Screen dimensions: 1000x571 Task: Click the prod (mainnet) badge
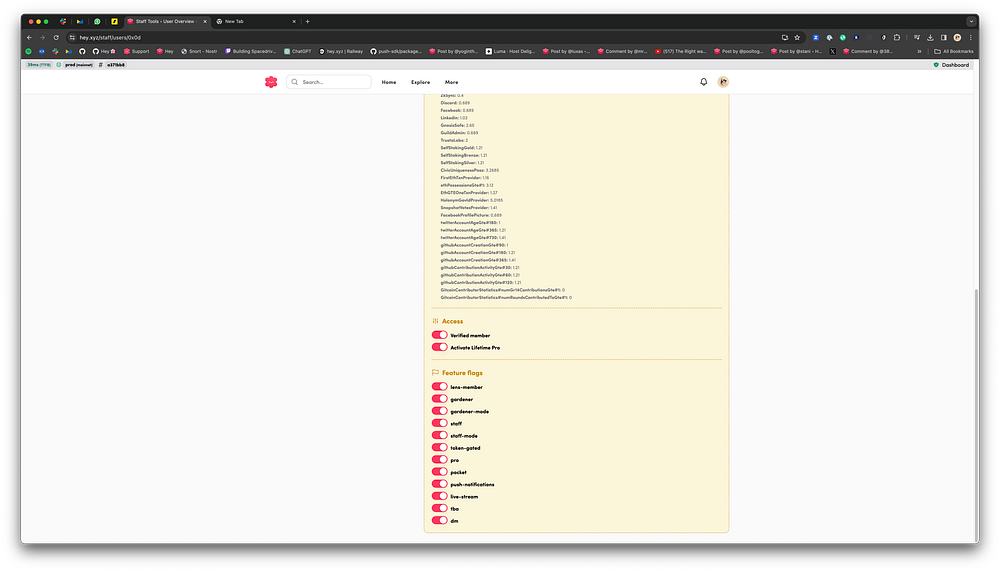point(79,65)
